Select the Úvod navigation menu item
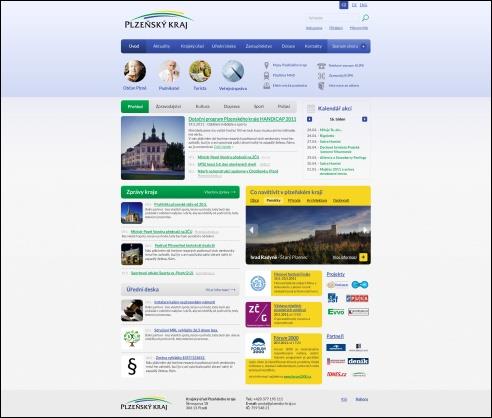 coord(134,46)
